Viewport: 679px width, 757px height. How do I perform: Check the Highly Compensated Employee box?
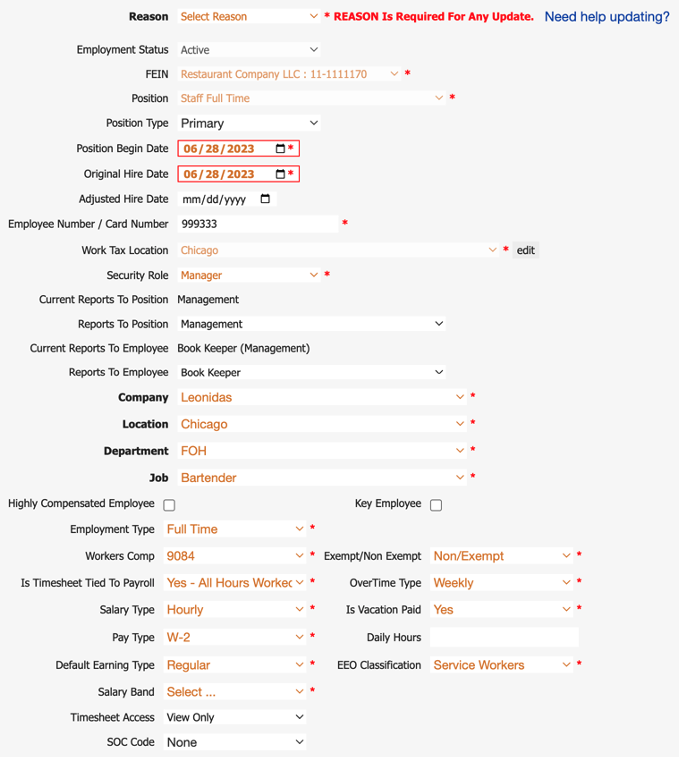point(169,505)
